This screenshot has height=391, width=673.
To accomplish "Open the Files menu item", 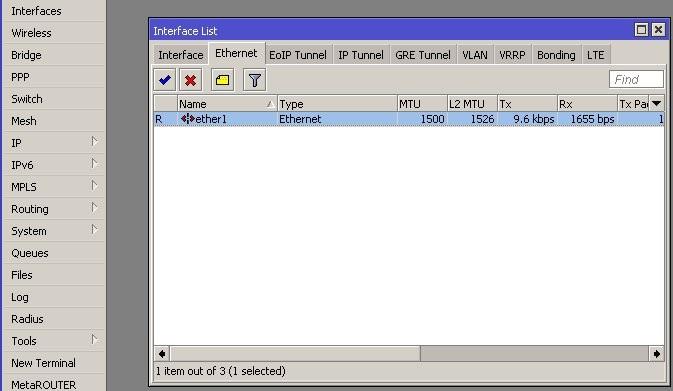I will pyautogui.click(x=54, y=275).
